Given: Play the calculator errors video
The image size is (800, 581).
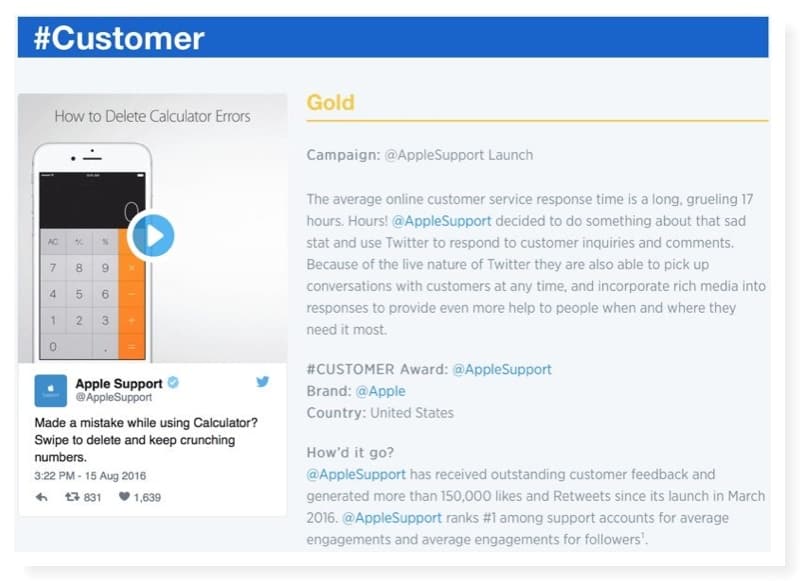Looking at the screenshot, I should click(152, 236).
